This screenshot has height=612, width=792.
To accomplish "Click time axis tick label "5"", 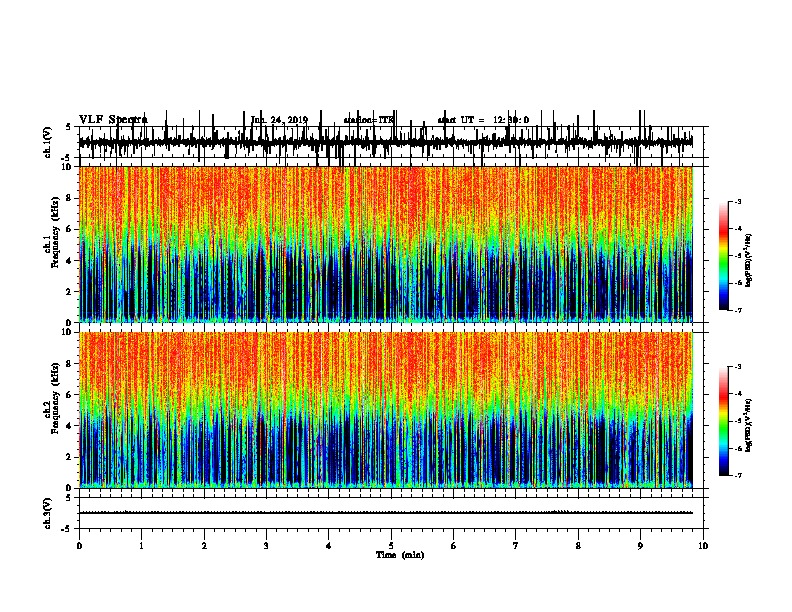I will [x=391, y=546].
